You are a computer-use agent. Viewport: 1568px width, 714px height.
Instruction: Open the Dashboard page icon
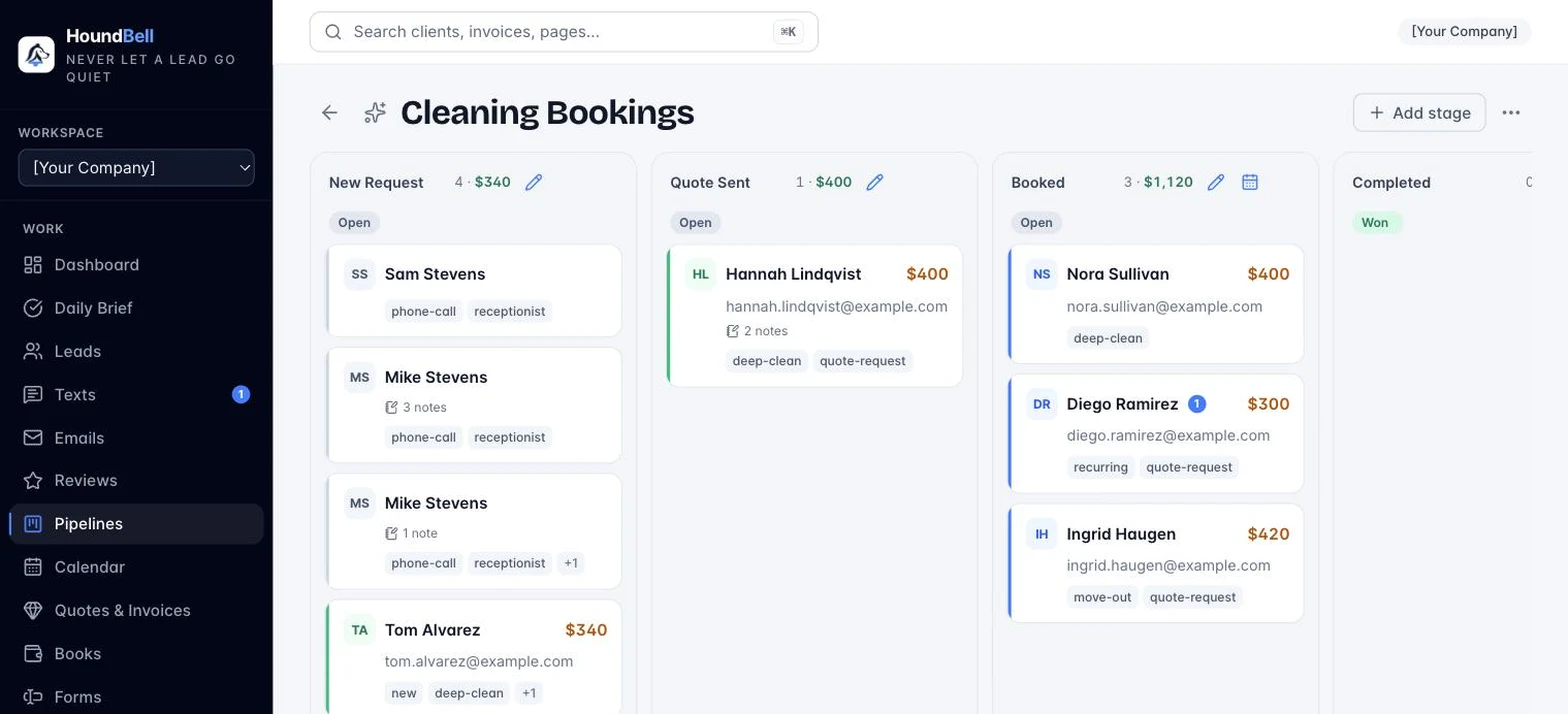(33, 265)
